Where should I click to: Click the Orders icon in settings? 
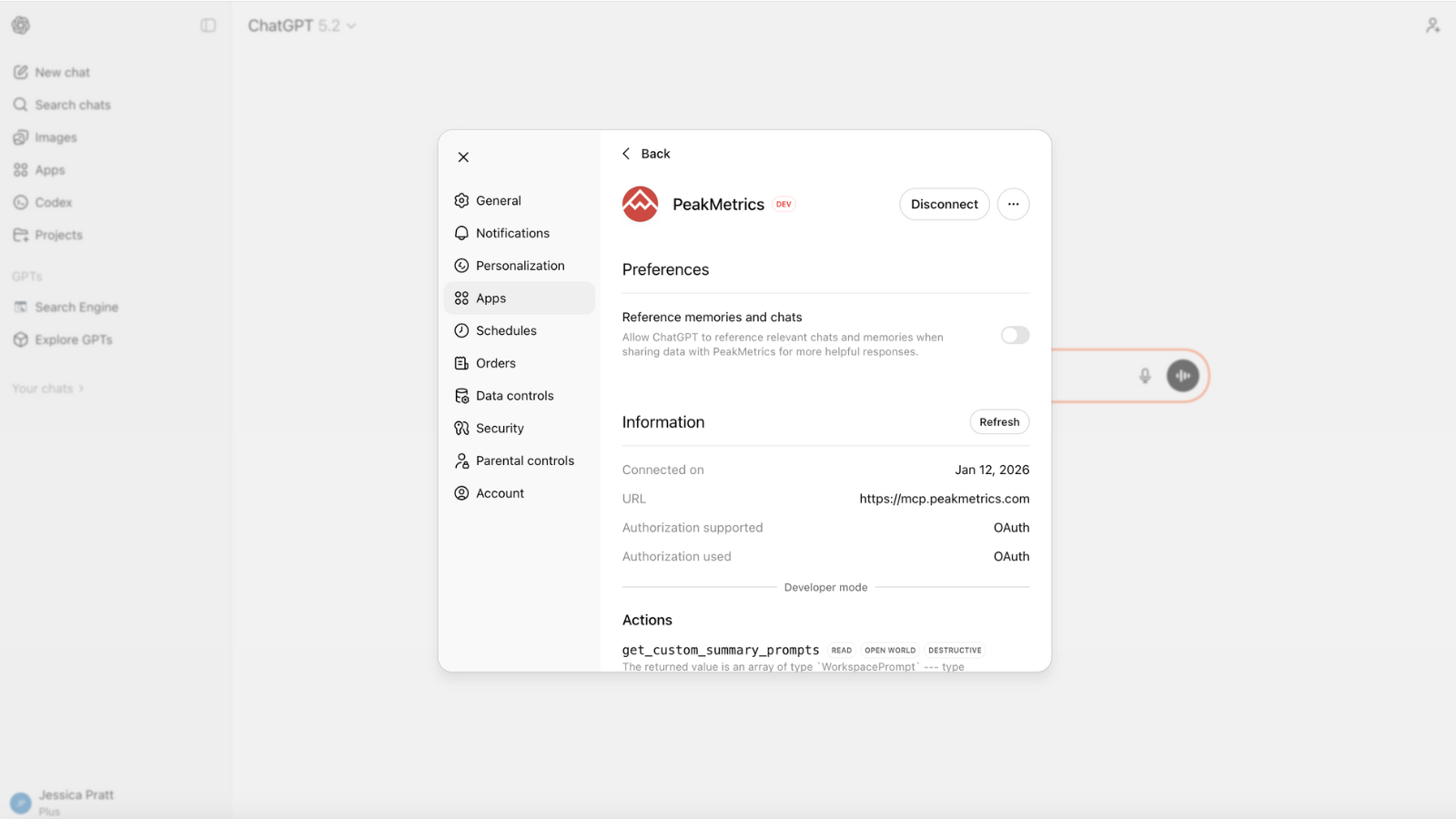(461, 363)
